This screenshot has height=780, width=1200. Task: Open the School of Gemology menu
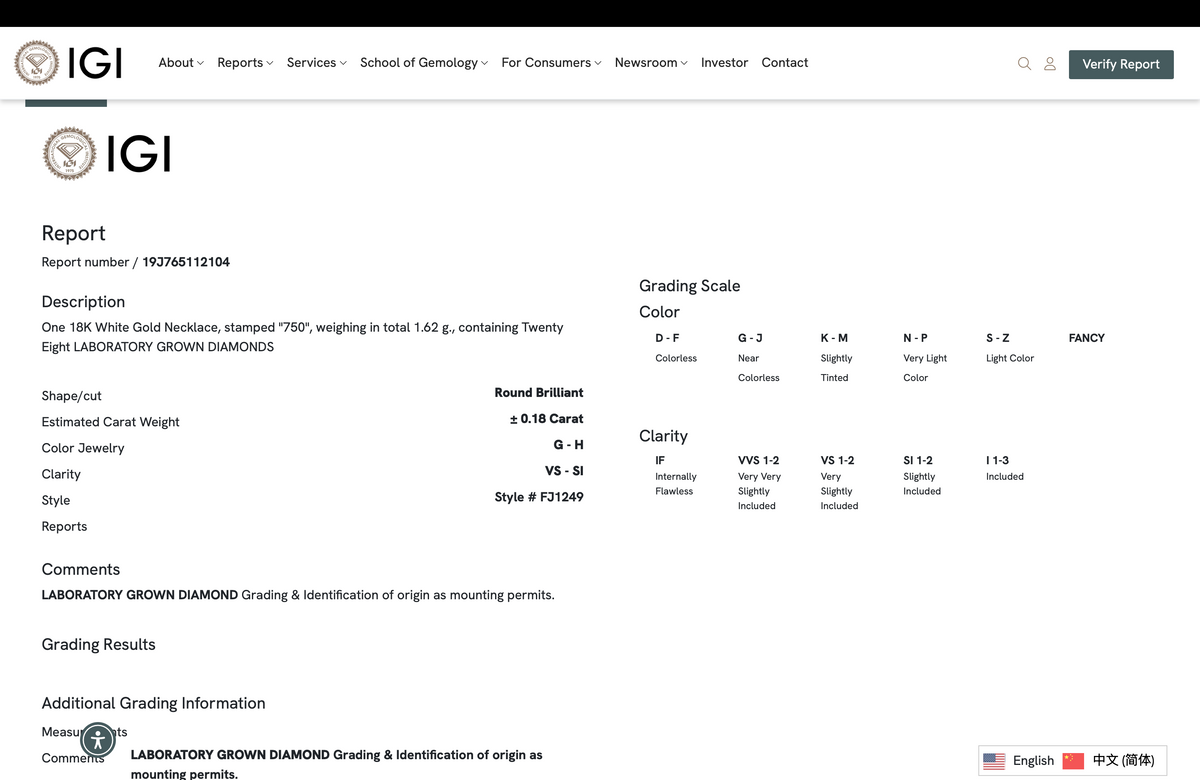click(424, 62)
